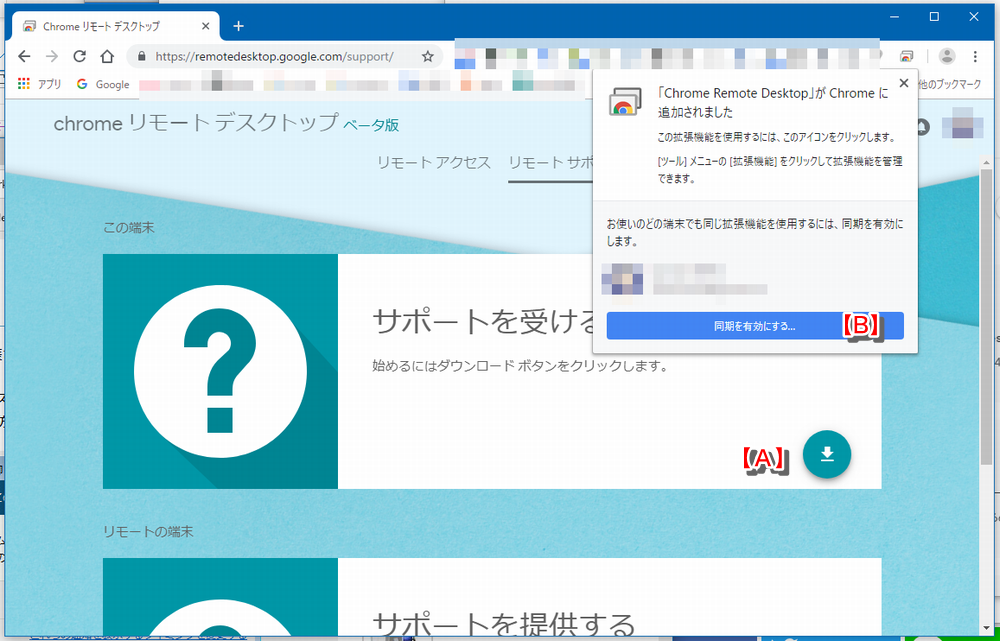Open the Google bookmark

pos(103,84)
